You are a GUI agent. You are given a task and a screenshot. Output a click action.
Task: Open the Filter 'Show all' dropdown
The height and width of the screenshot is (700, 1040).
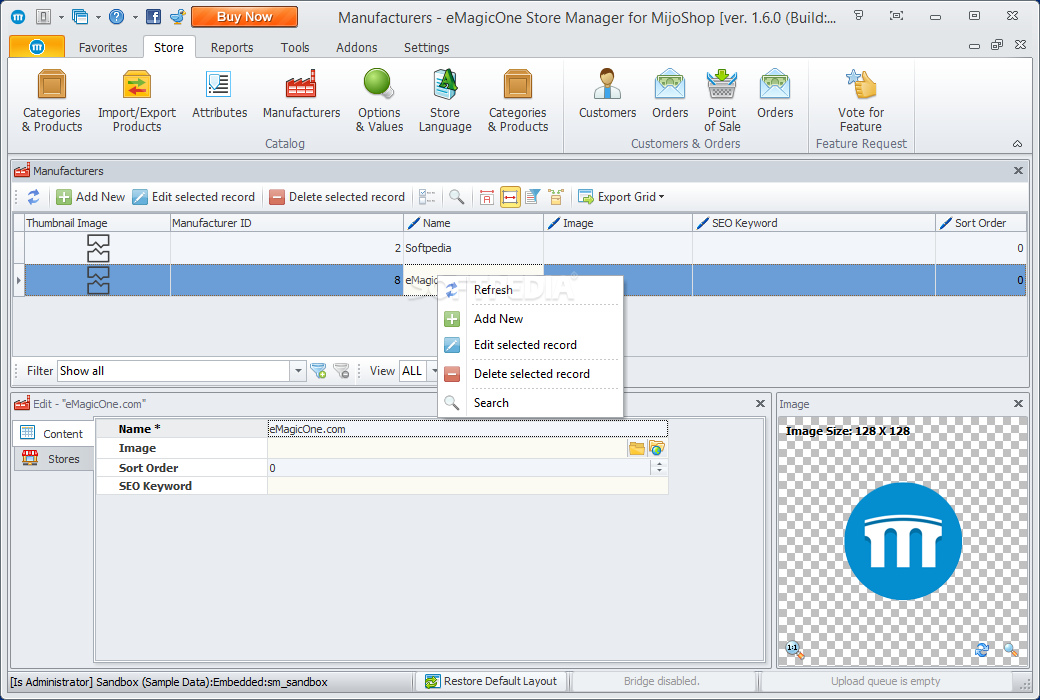point(298,371)
